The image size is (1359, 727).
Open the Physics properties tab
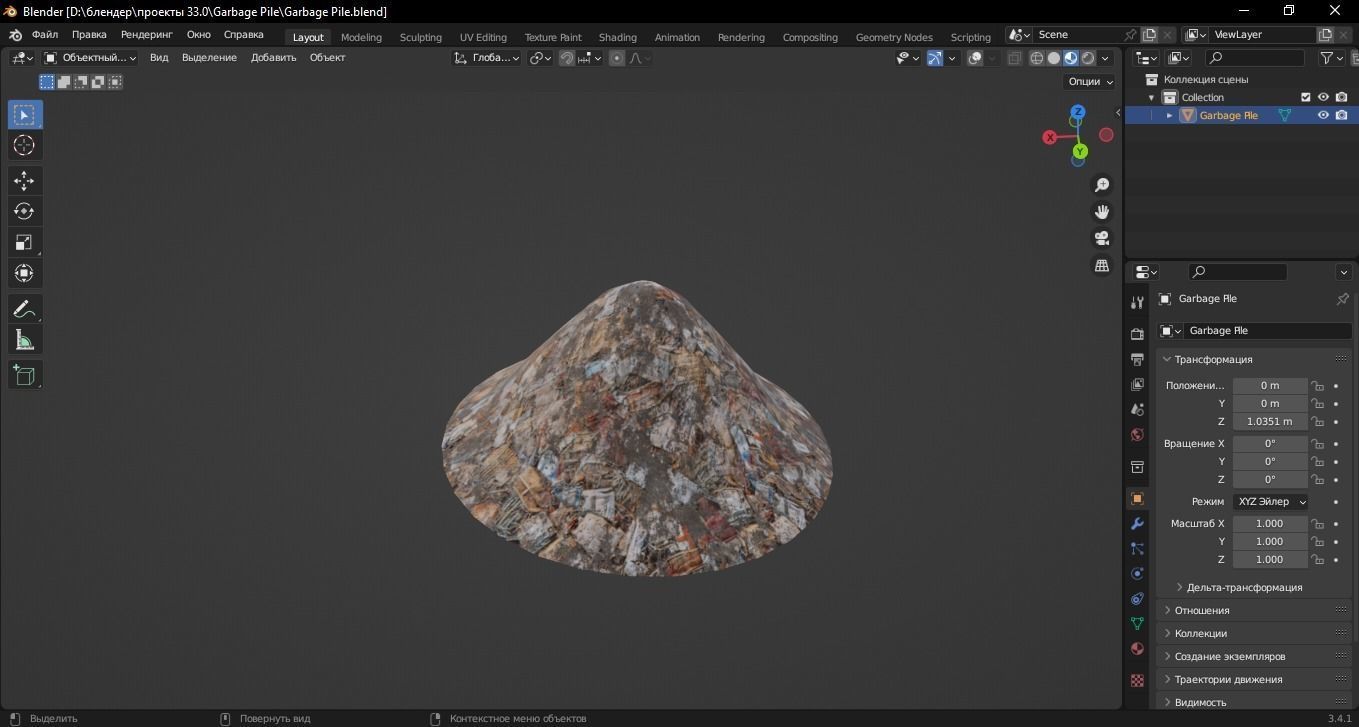[x=1137, y=573]
